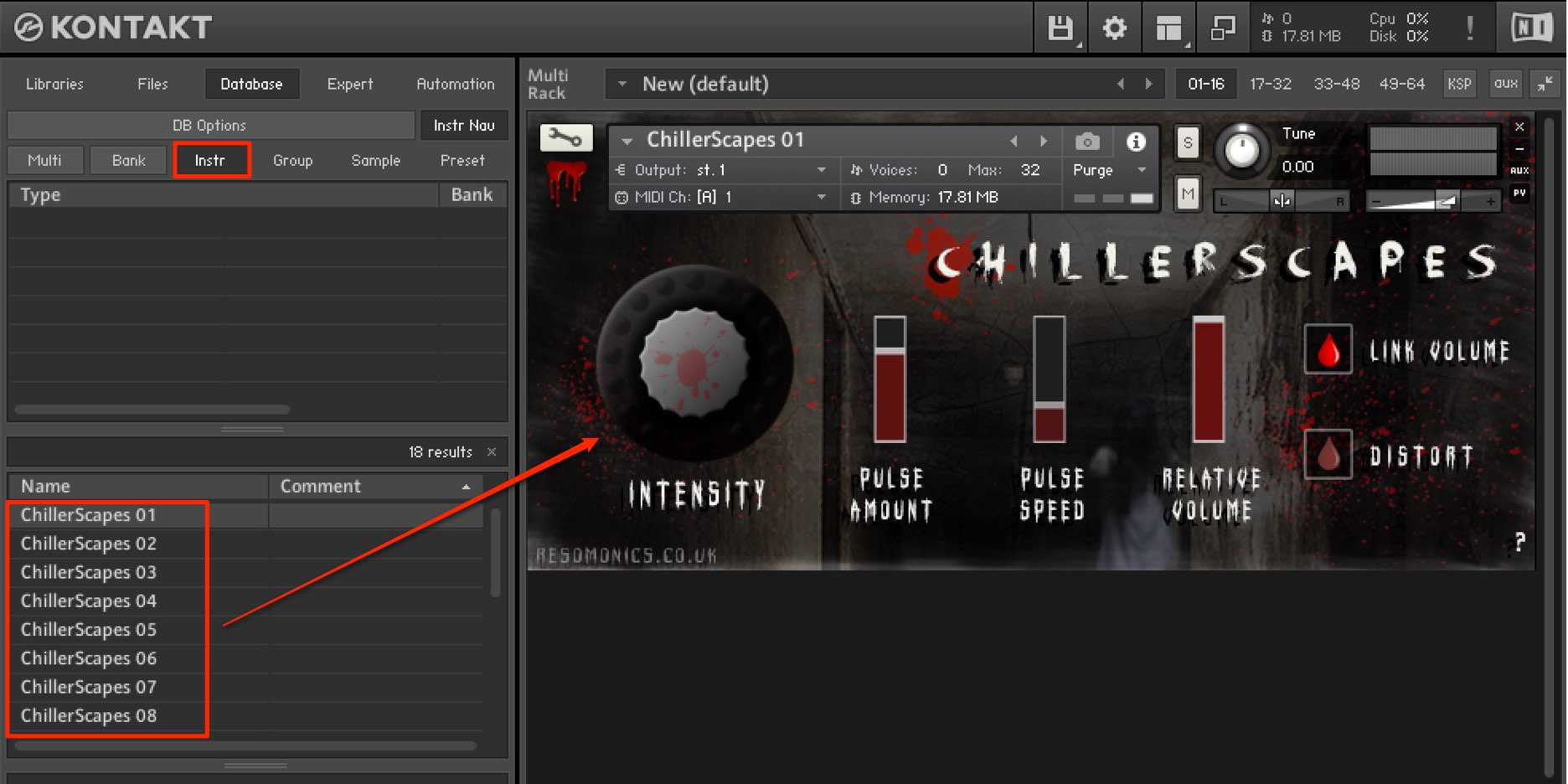The width and height of the screenshot is (1568, 784).
Task: Click the Pulse Speed slider
Action: pos(1049,379)
